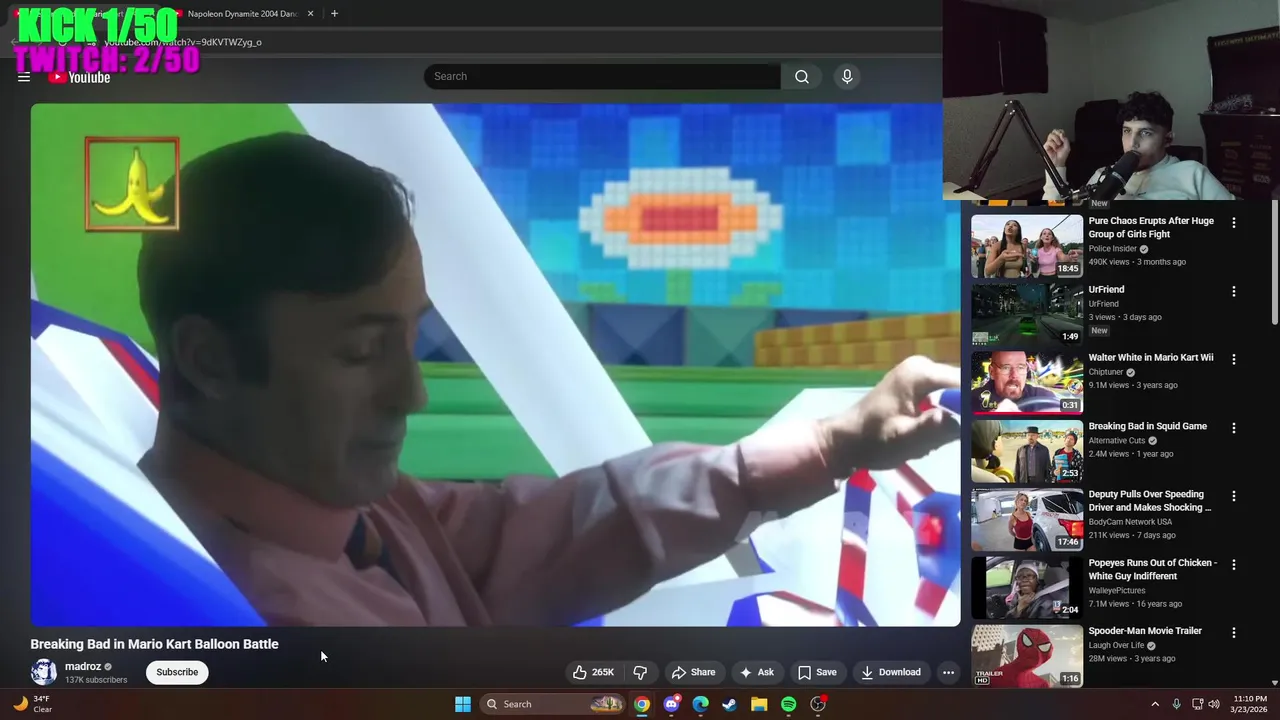This screenshot has height=720, width=1280.
Task: Open the more actions ellipsis under video
Action: point(948,672)
